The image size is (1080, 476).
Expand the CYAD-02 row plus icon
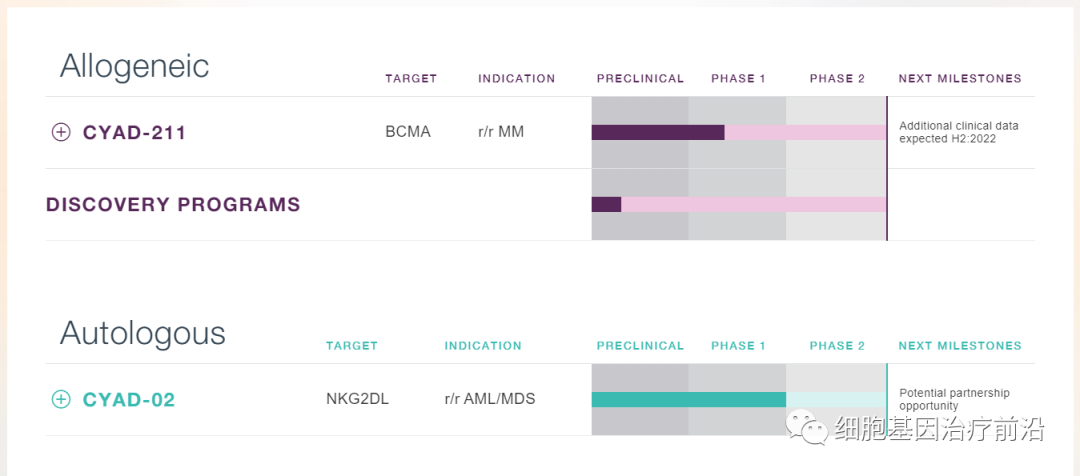coord(61,400)
